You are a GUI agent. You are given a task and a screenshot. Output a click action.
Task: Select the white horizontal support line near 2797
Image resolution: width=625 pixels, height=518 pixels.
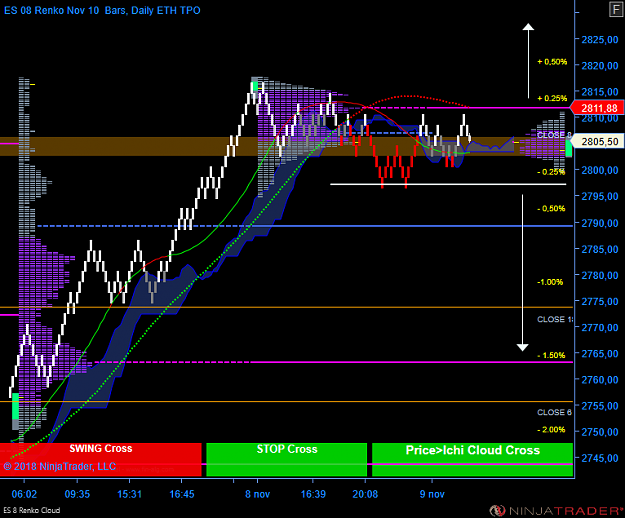click(x=448, y=184)
